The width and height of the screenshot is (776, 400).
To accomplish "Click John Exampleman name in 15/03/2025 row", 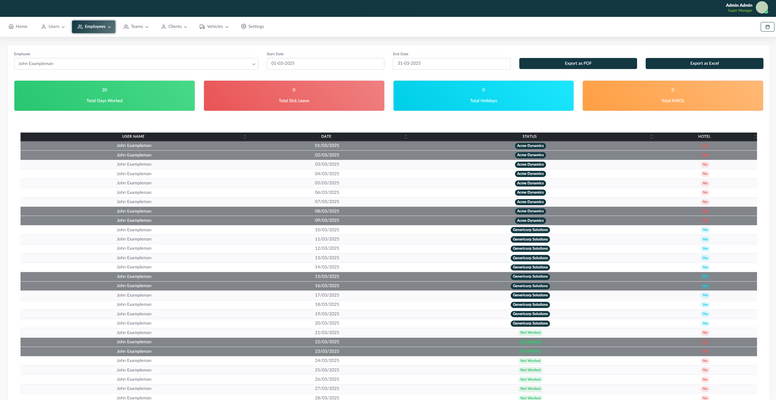I will pyautogui.click(x=134, y=277).
